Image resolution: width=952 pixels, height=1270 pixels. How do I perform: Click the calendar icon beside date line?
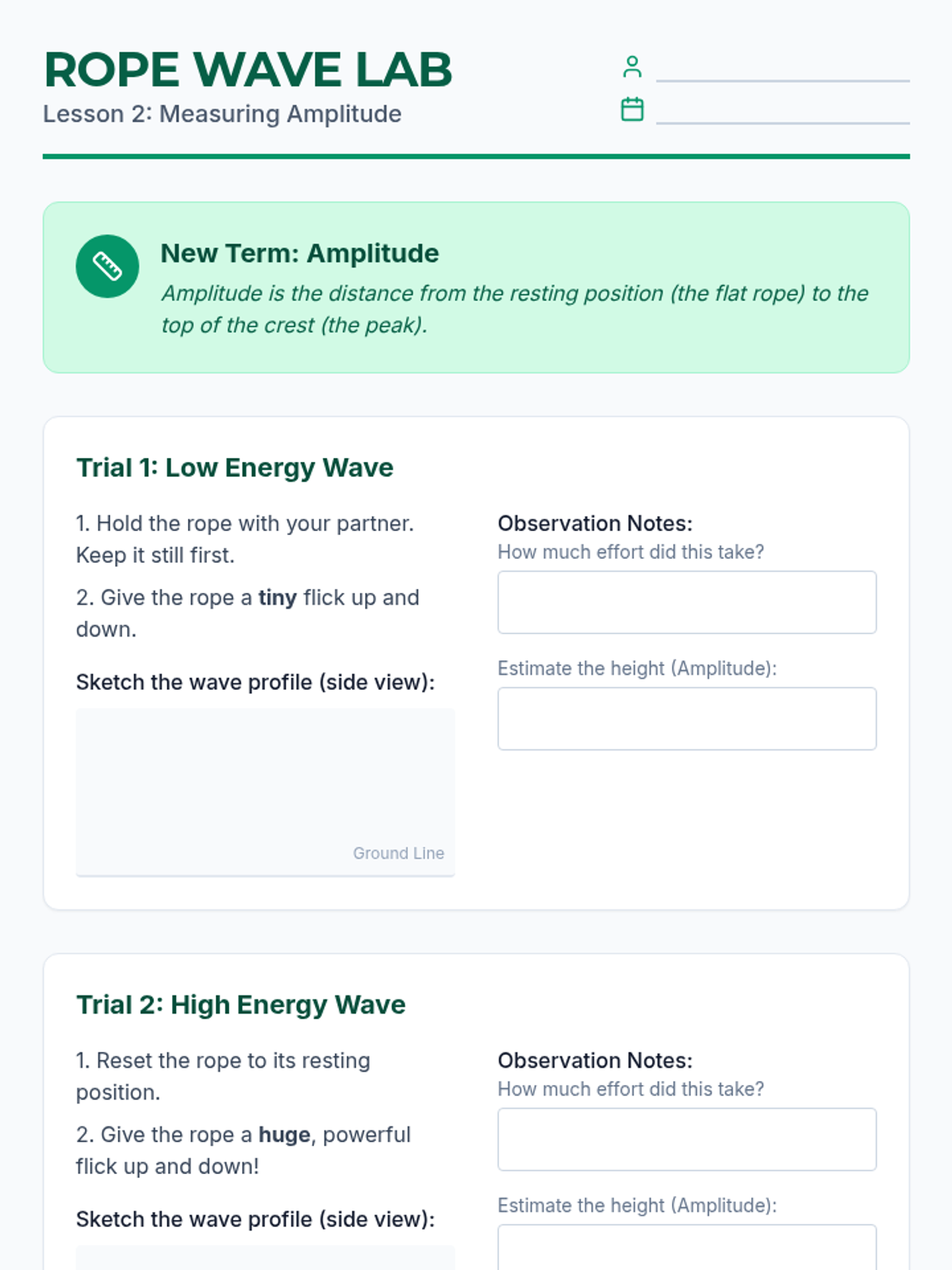(x=631, y=110)
